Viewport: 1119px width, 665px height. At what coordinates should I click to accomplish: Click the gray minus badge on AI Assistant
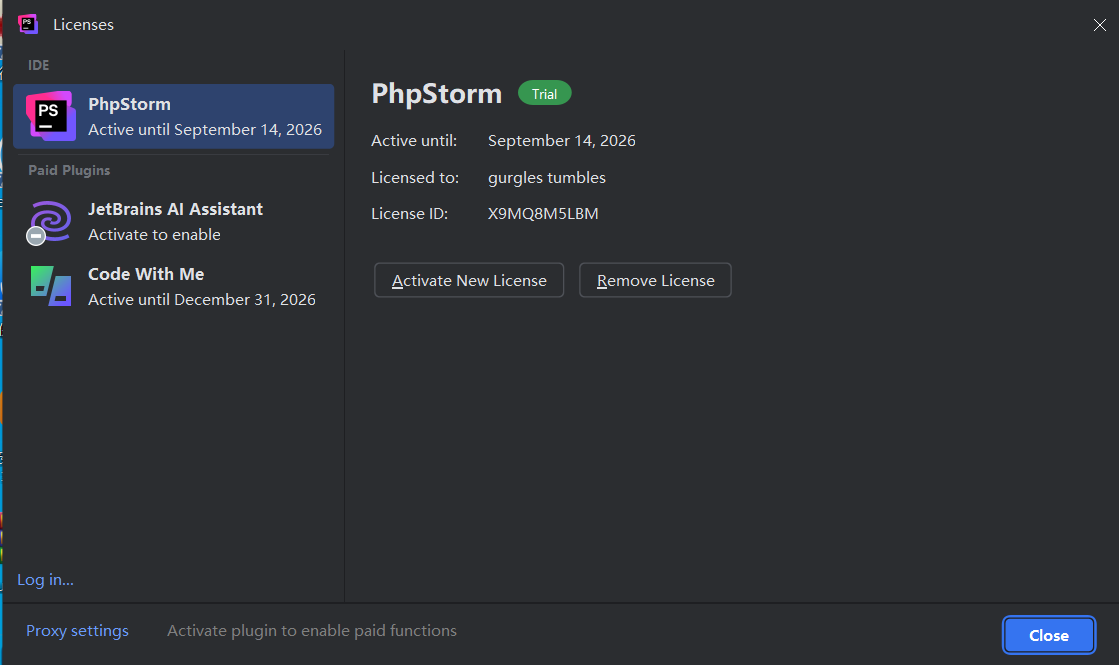[36, 235]
